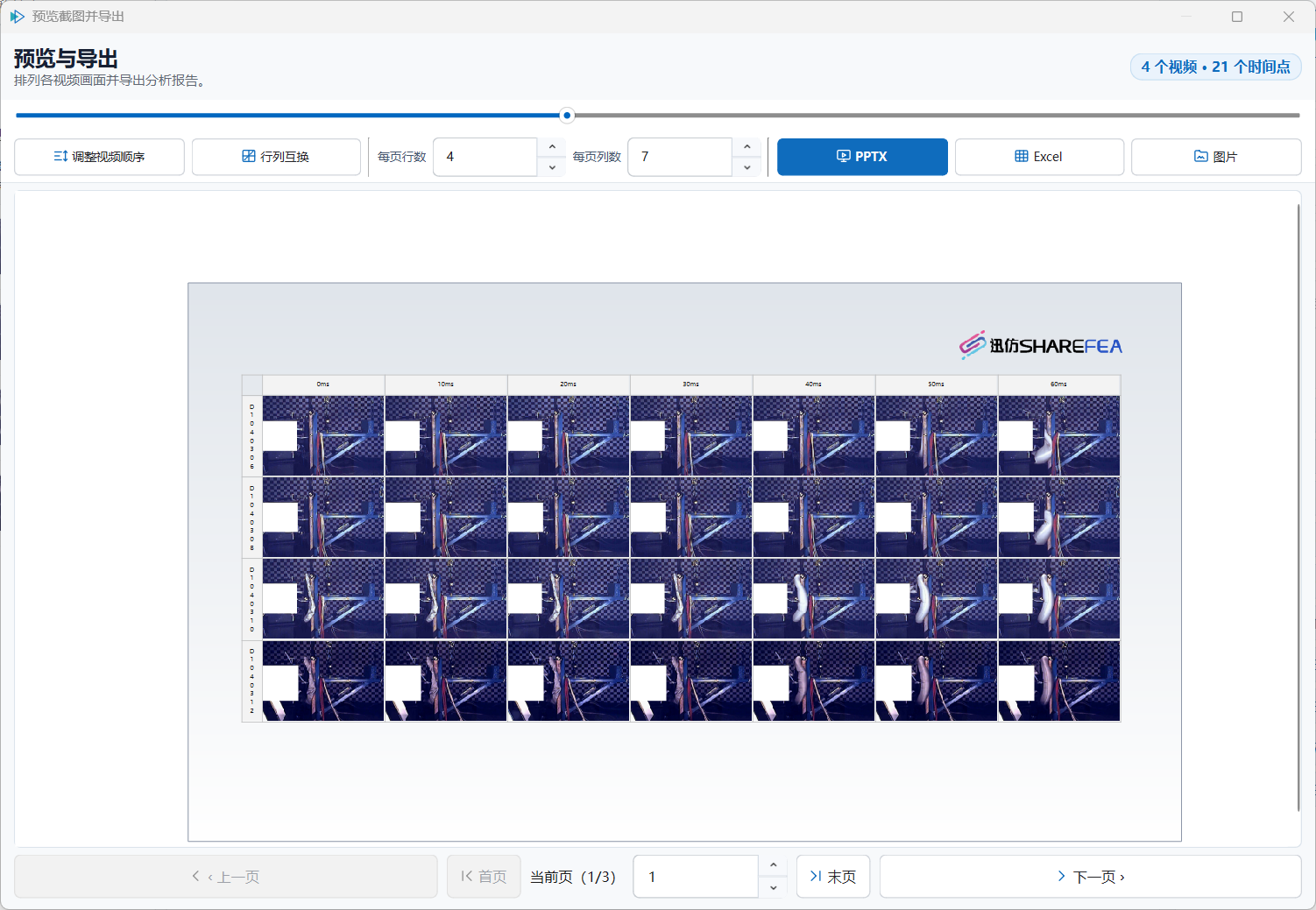This screenshot has width=1316, height=910.
Task: Export the frames to Excel
Action: pos(1039,157)
